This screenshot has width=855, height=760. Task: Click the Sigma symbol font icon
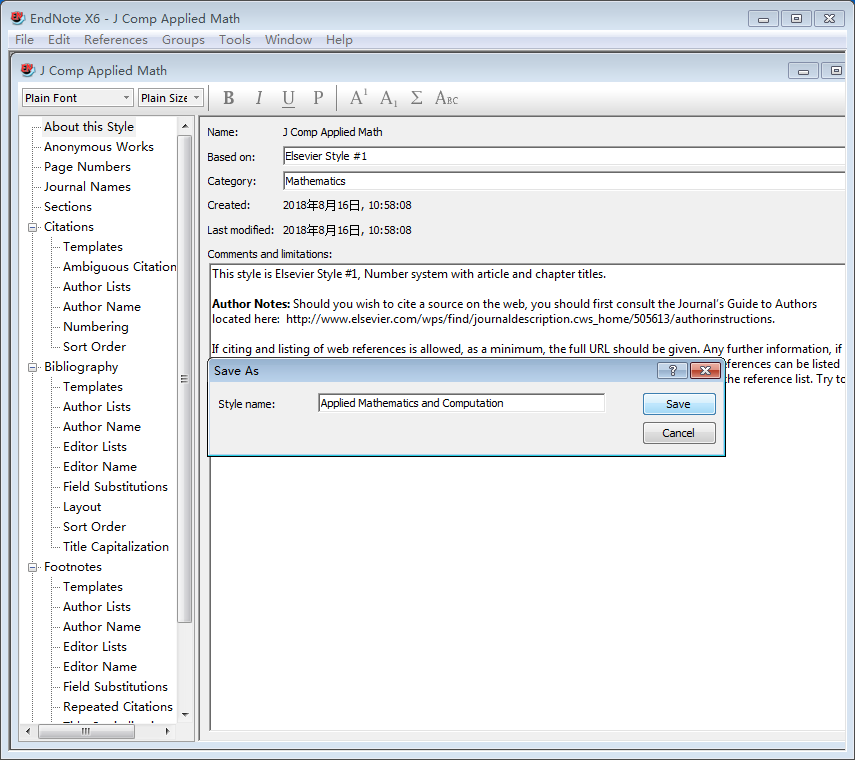[417, 98]
